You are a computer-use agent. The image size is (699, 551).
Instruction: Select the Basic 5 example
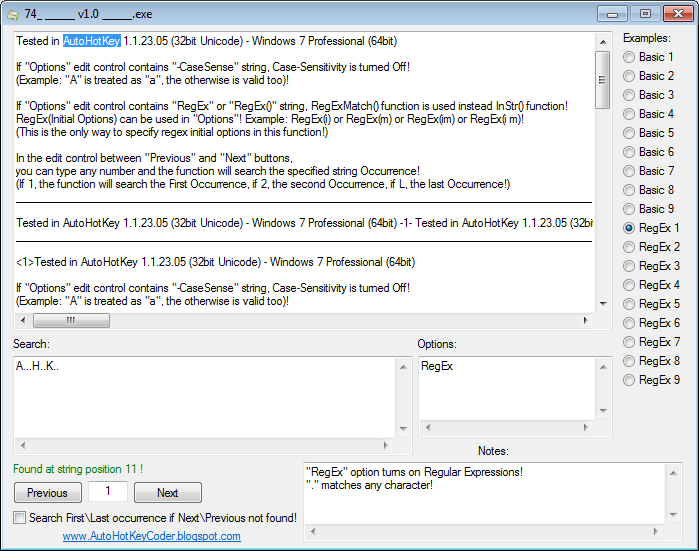[x=648, y=133]
